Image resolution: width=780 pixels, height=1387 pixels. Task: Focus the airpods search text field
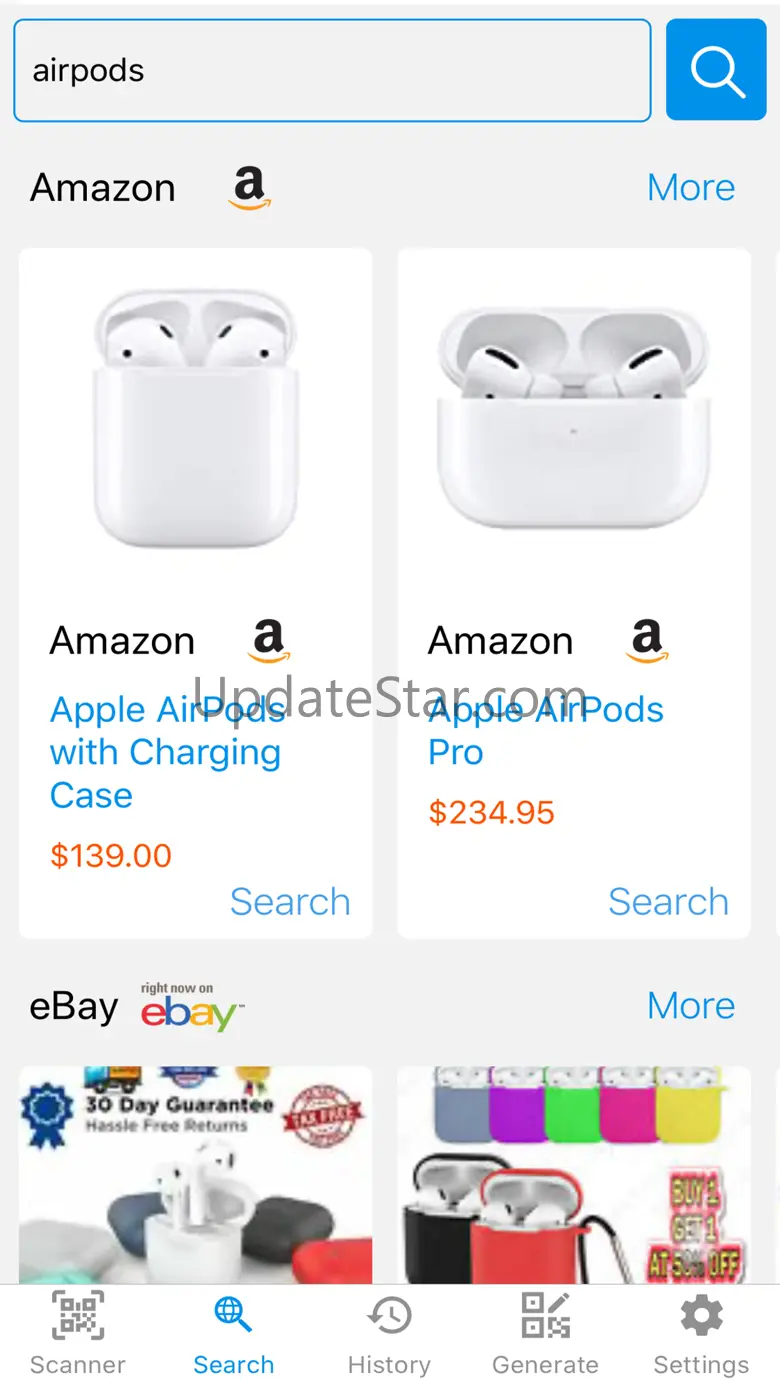[332, 70]
